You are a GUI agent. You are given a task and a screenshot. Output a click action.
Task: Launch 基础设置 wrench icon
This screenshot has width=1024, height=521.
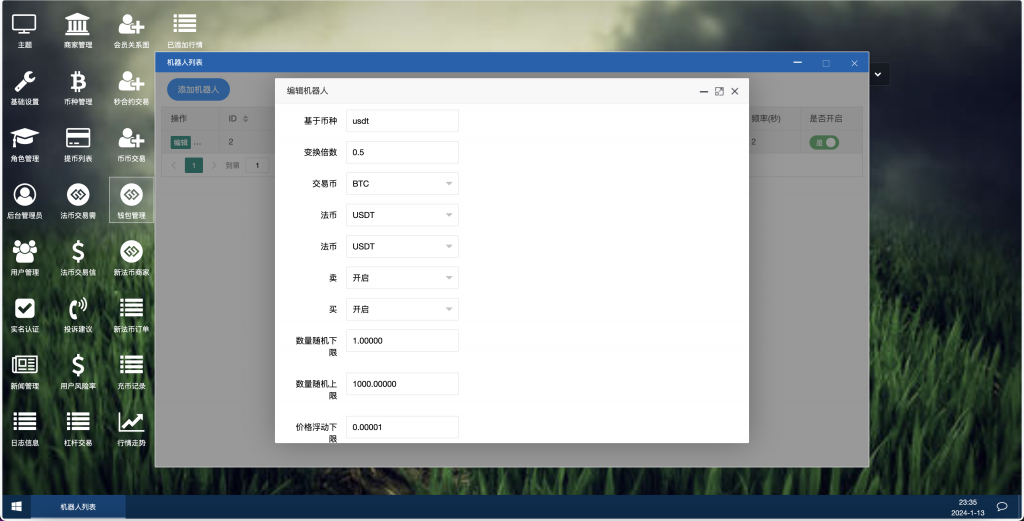[x=25, y=87]
